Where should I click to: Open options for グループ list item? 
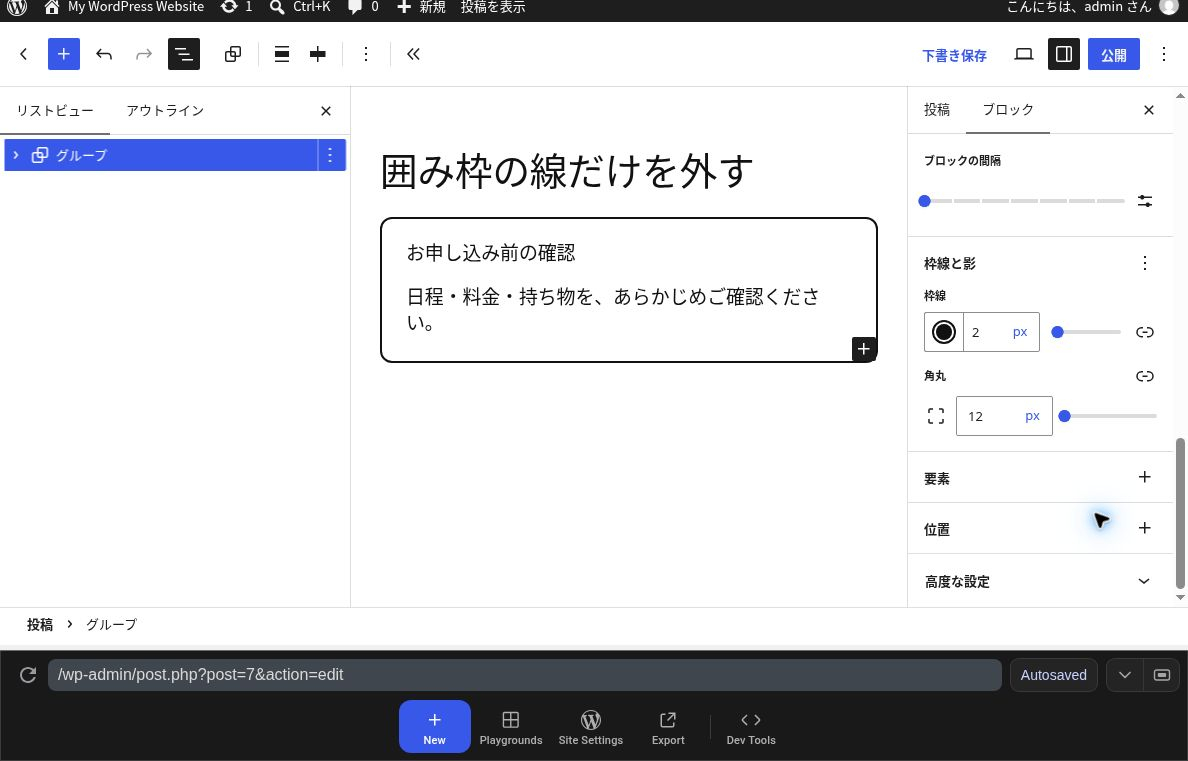tap(330, 155)
